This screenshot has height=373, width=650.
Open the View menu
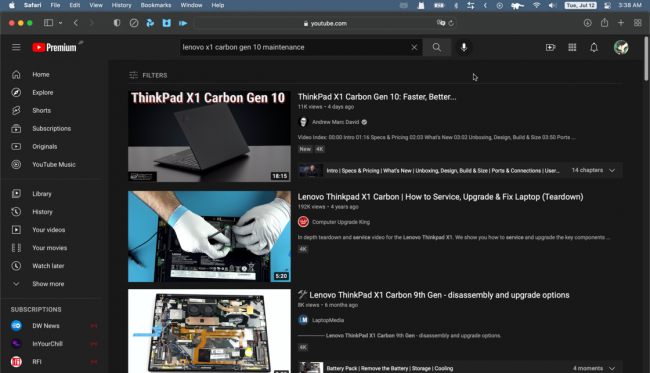click(96, 5)
